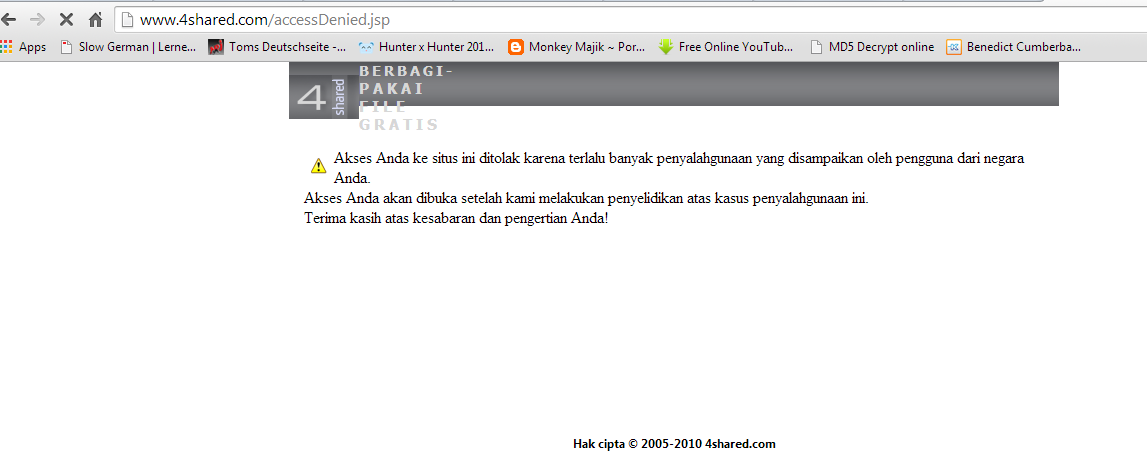Image resolution: width=1147 pixels, height=465 pixels.
Task: Open Toms Deutschseite bookmark
Action: [x=277, y=48]
